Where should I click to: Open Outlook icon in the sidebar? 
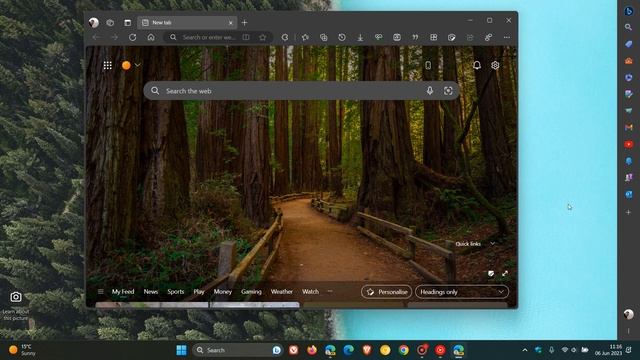tap(629, 195)
